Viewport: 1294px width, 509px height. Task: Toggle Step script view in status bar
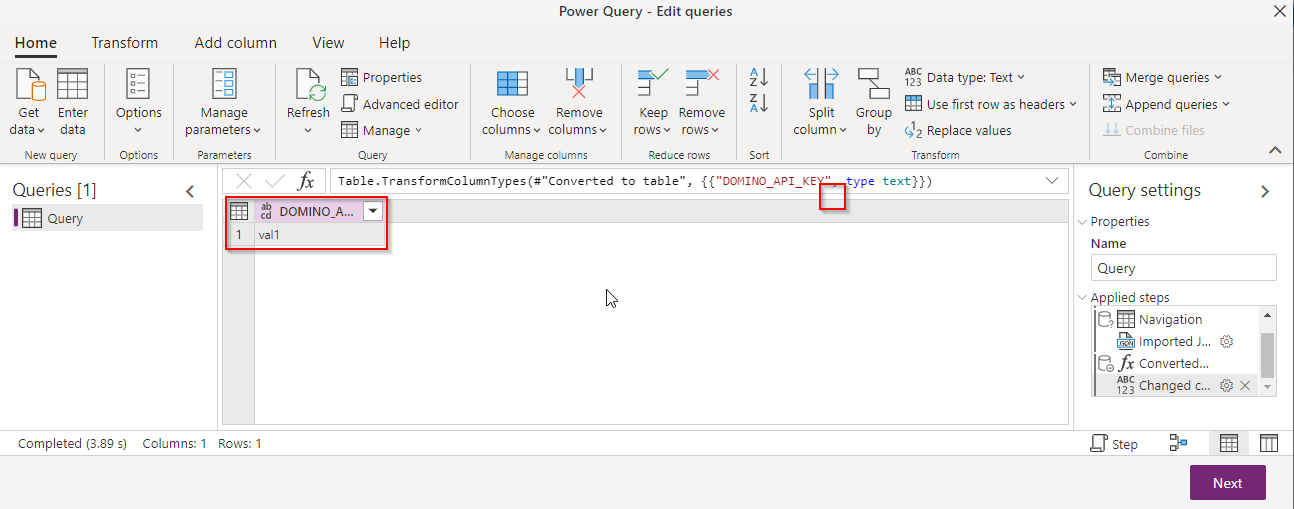[1114, 444]
